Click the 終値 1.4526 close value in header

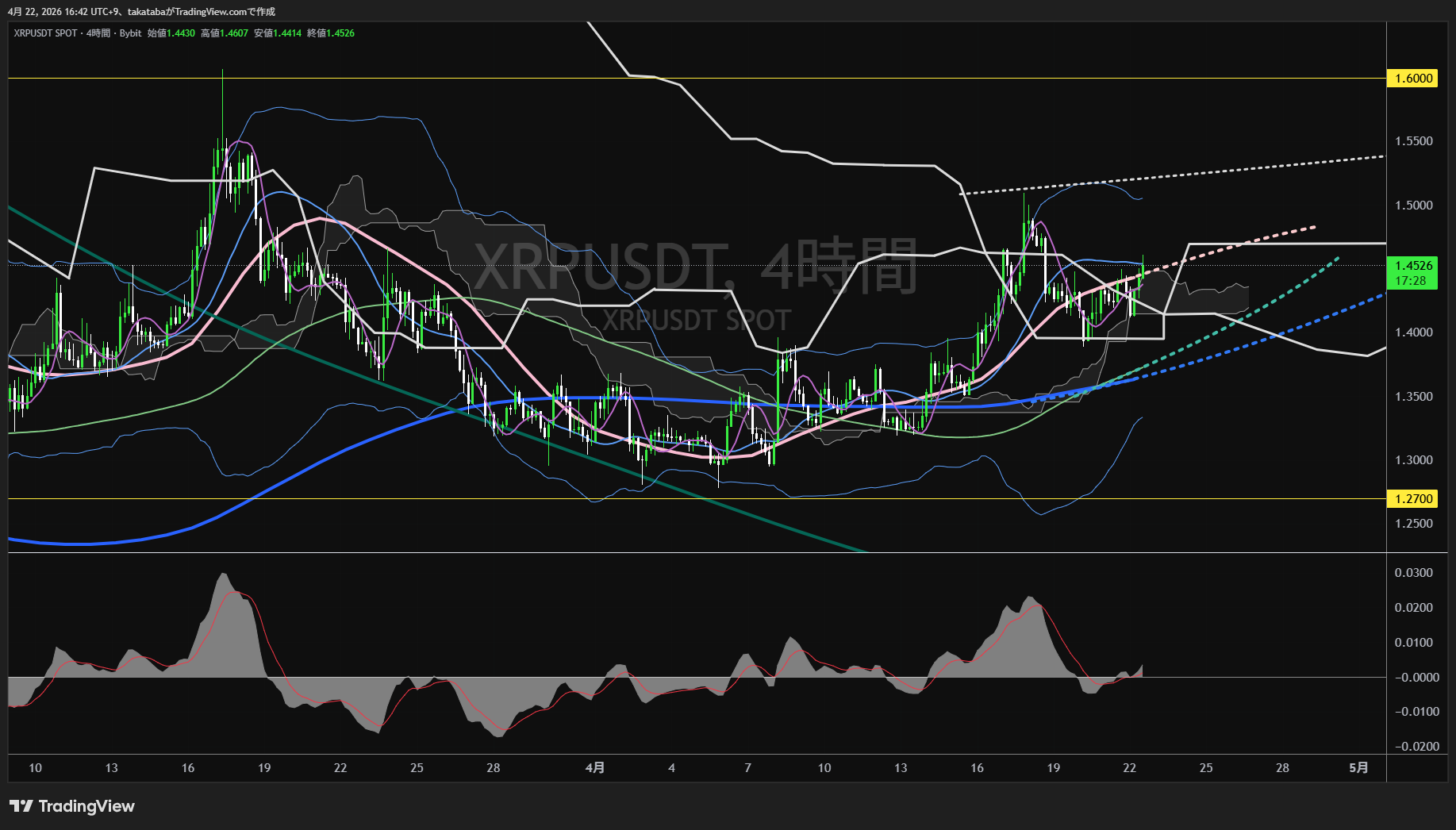331,33
